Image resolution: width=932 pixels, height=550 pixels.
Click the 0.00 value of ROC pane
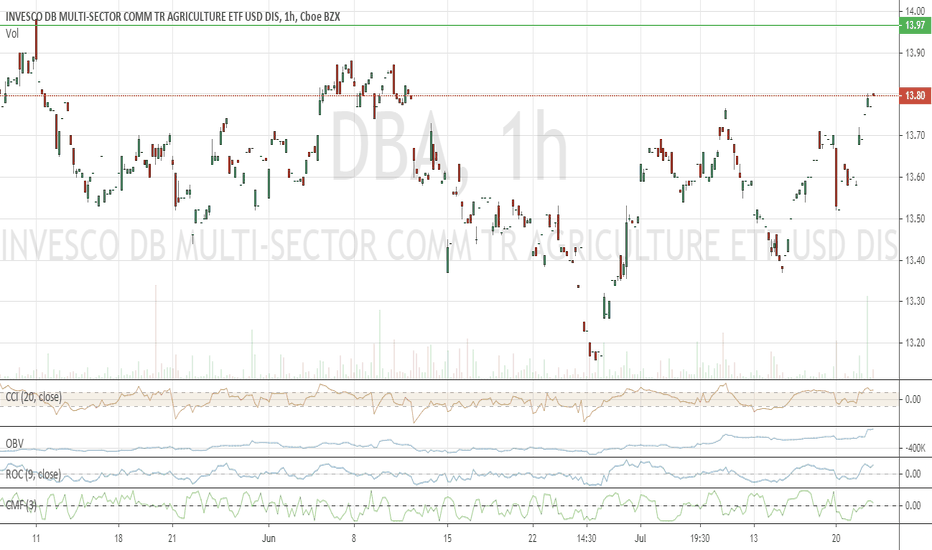[x=913, y=474]
